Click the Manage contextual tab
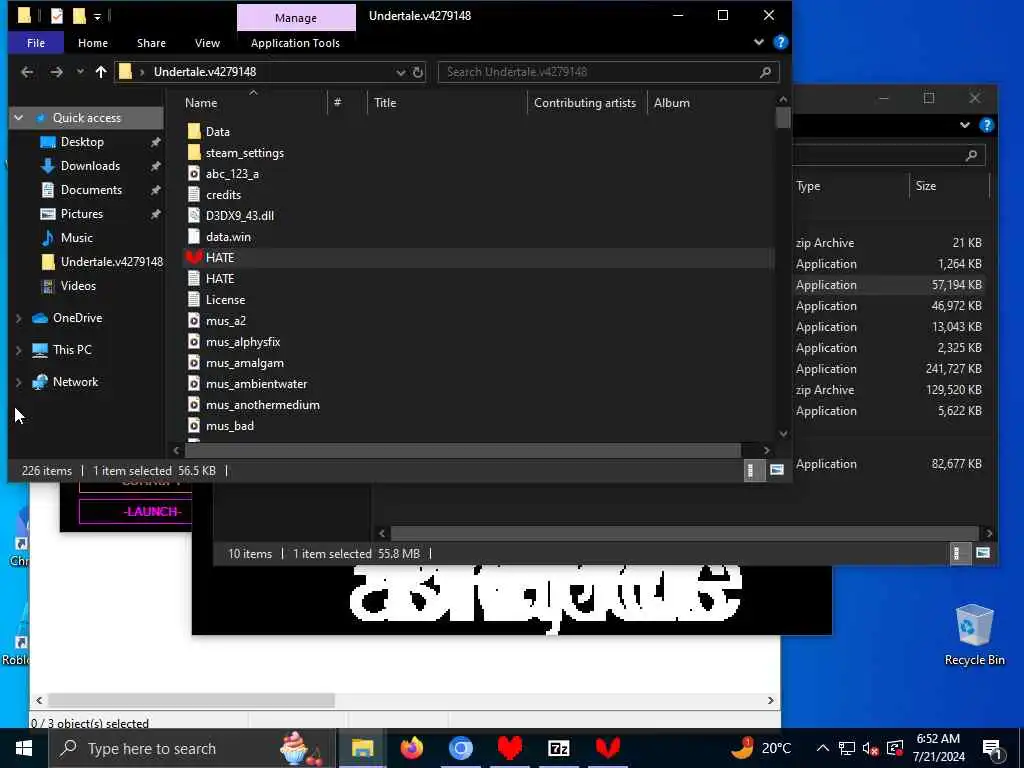This screenshot has height=768, width=1024. [x=296, y=18]
